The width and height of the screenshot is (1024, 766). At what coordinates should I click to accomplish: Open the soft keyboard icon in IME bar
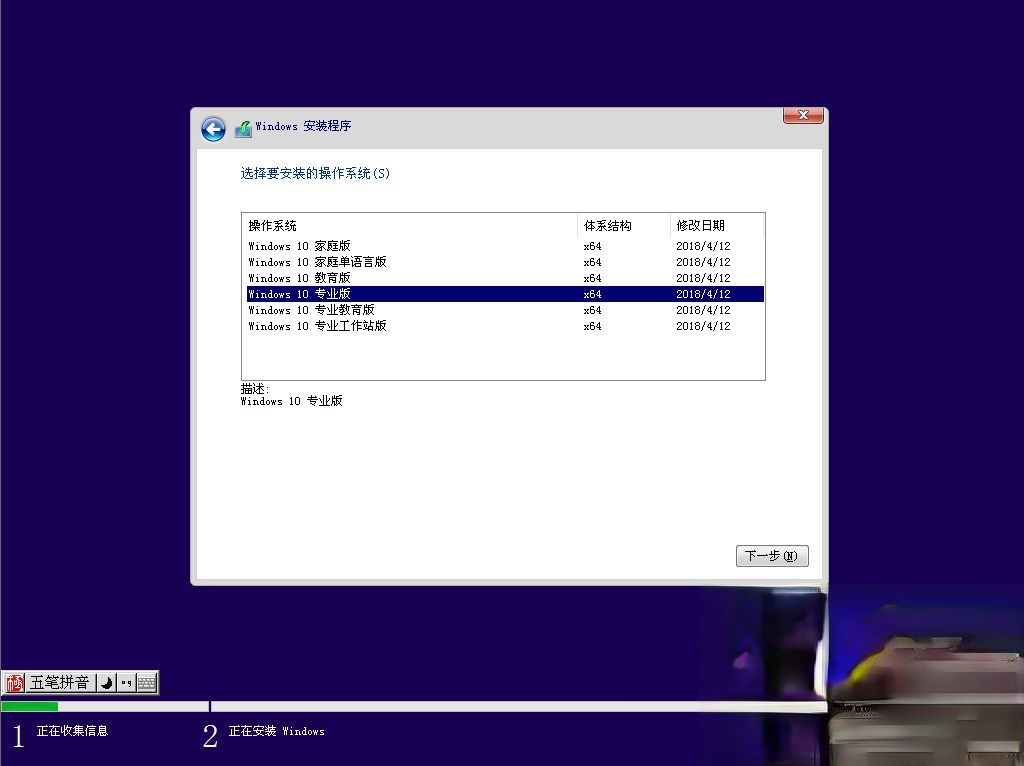click(147, 683)
